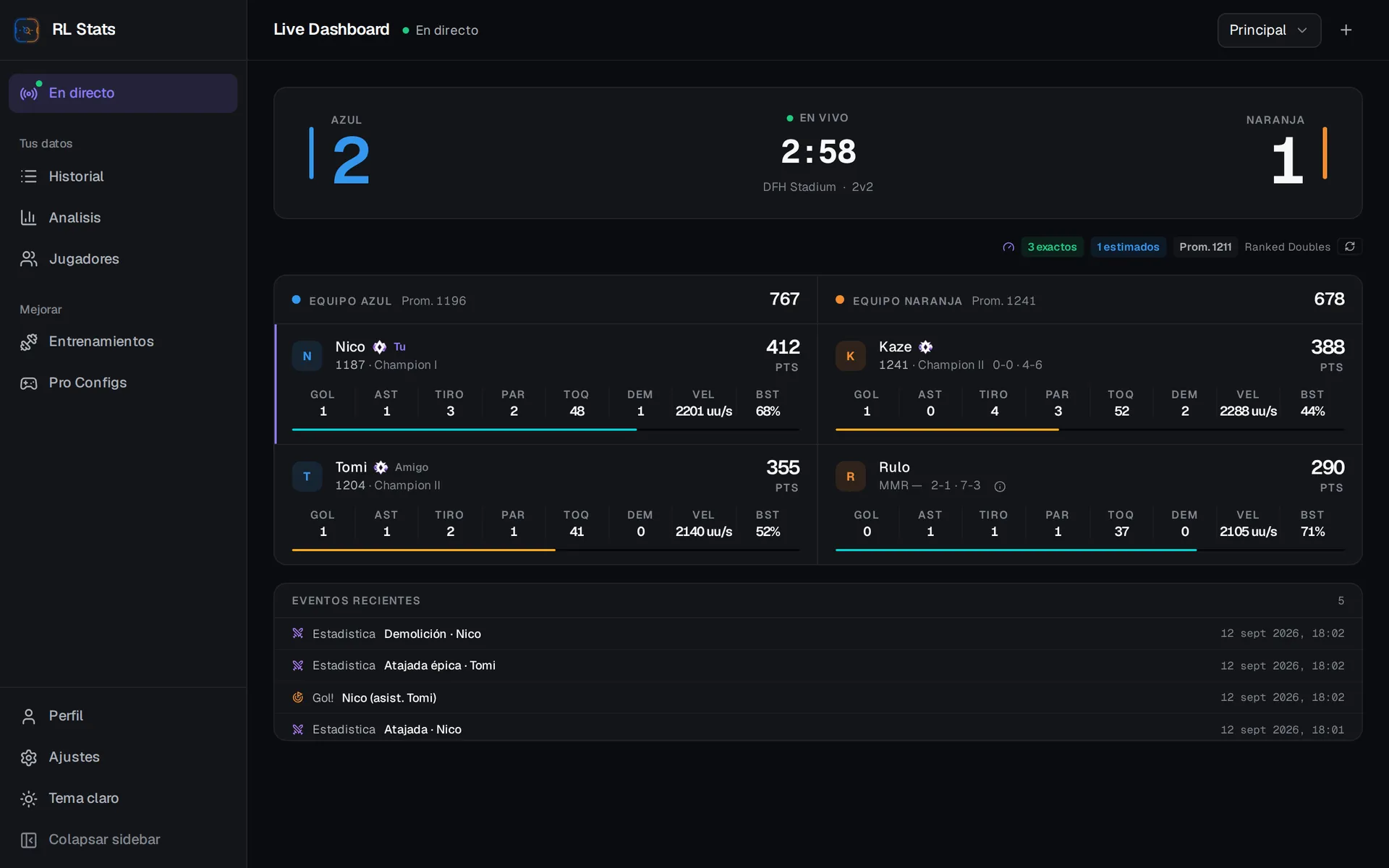Click the platform badge icon next to Nico
Image resolution: width=1389 pixels, height=868 pixels.
(380, 347)
